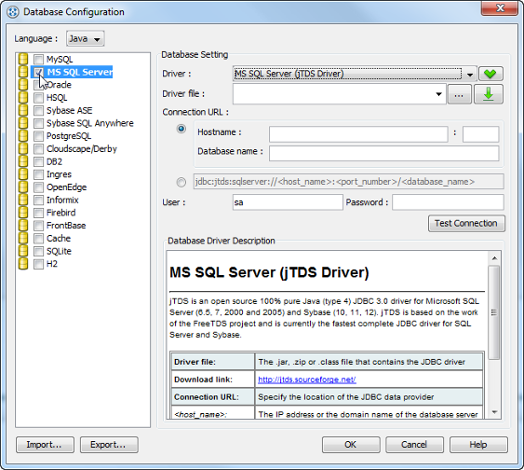Image resolution: width=524 pixels, height=470 pixels.
Task: Click the database icon beside DB2
Action: (23, 161)
